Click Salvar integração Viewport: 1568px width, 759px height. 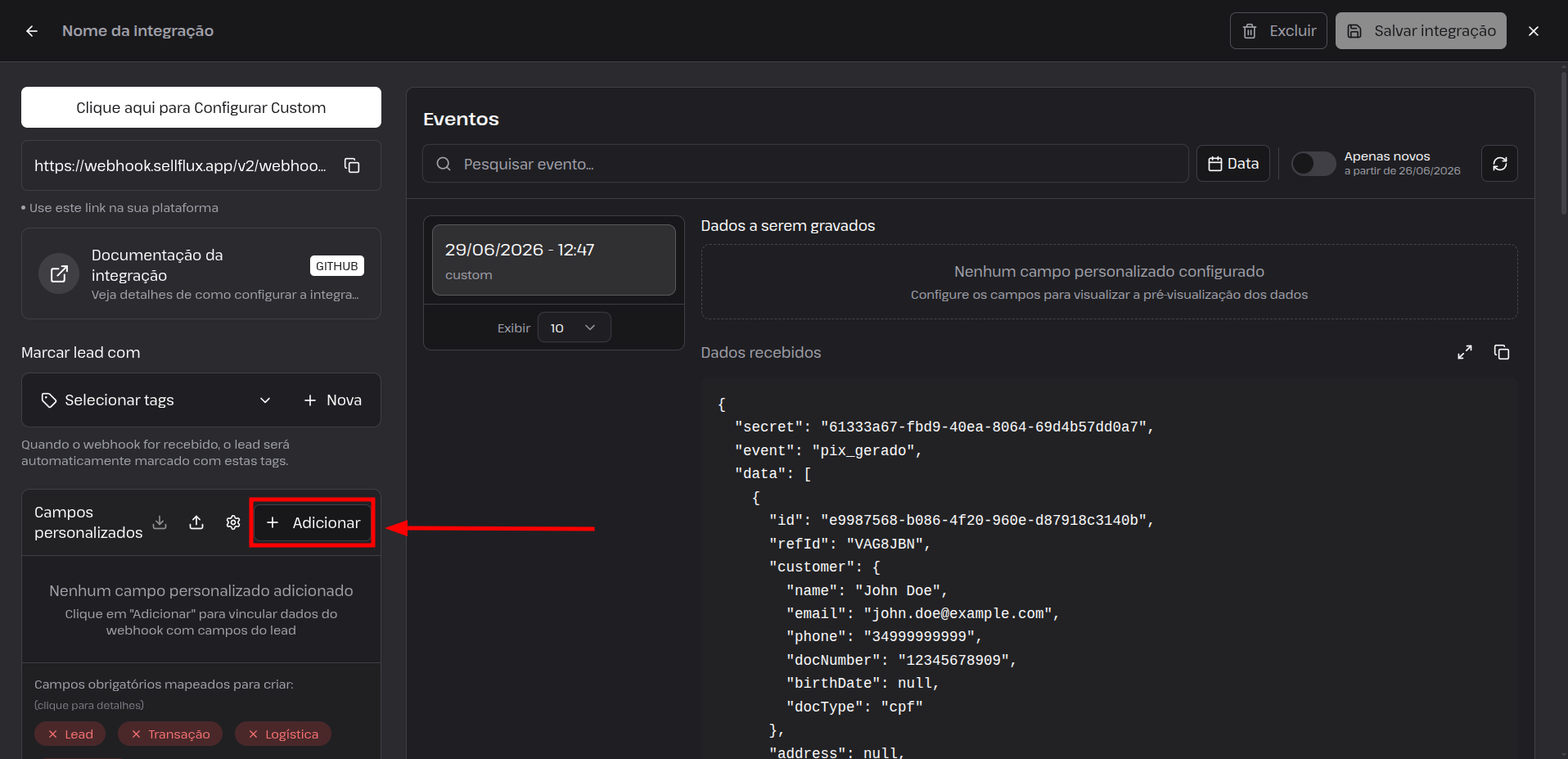(1421, 31)
